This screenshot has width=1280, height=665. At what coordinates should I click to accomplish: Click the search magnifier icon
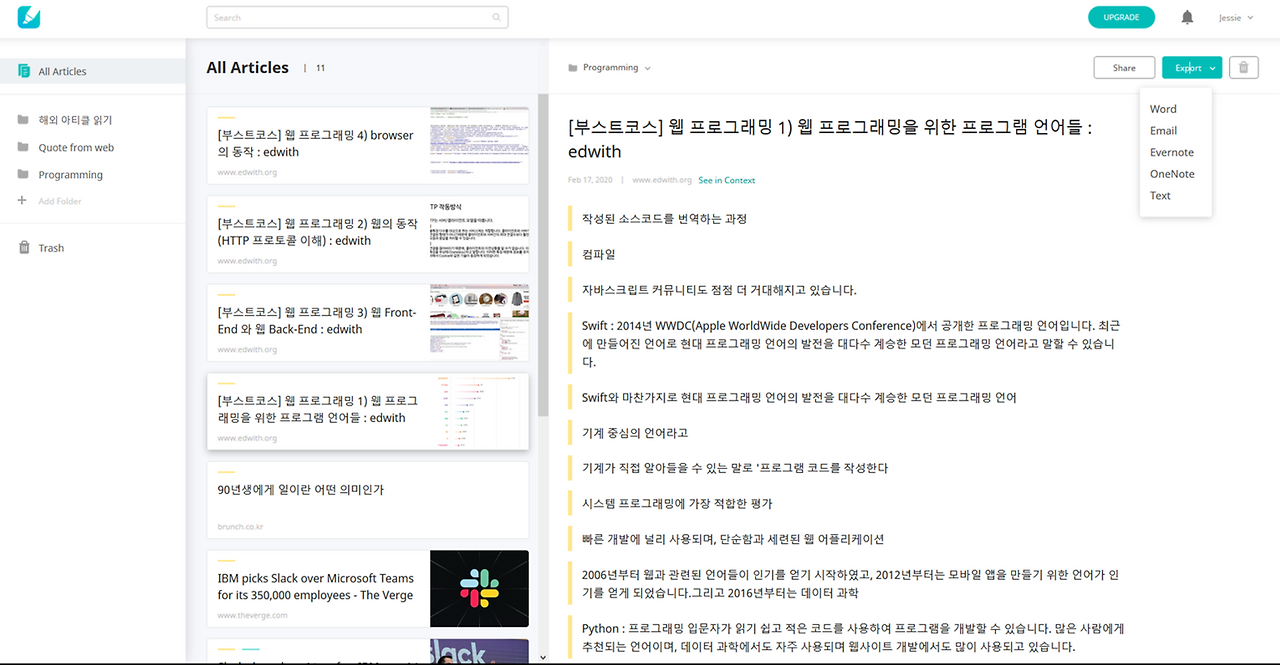(497, 17)
